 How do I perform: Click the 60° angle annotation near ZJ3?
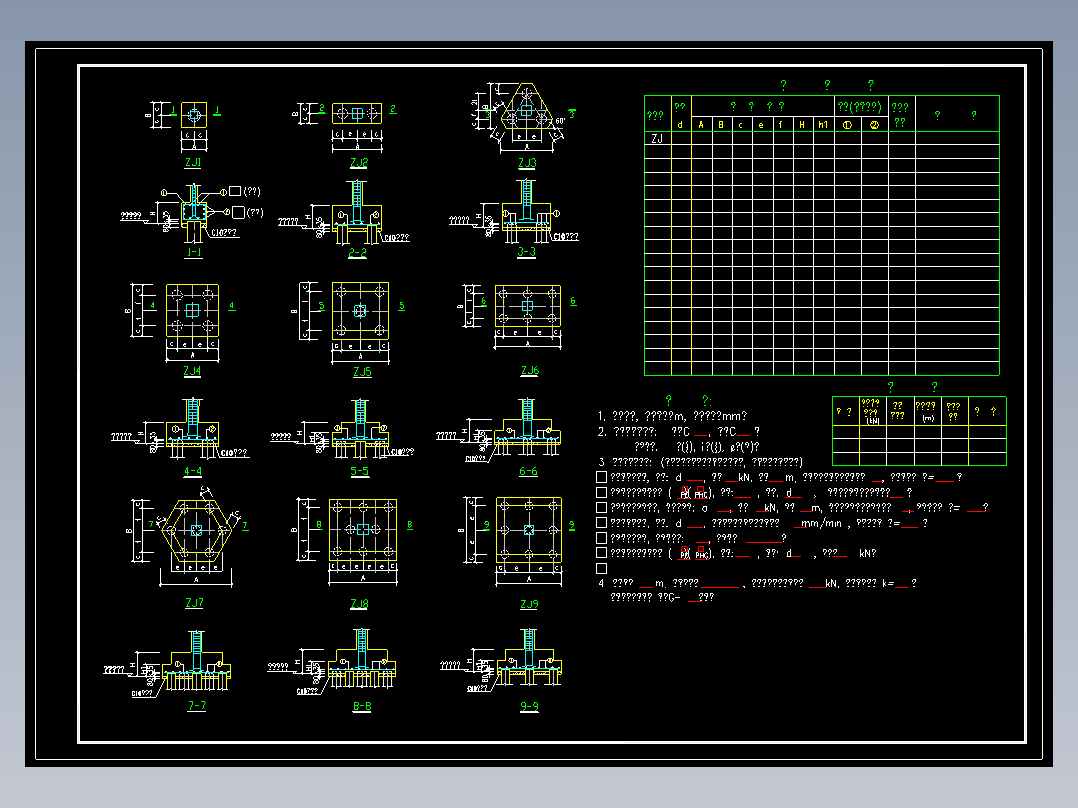click(x=560, y=121)
